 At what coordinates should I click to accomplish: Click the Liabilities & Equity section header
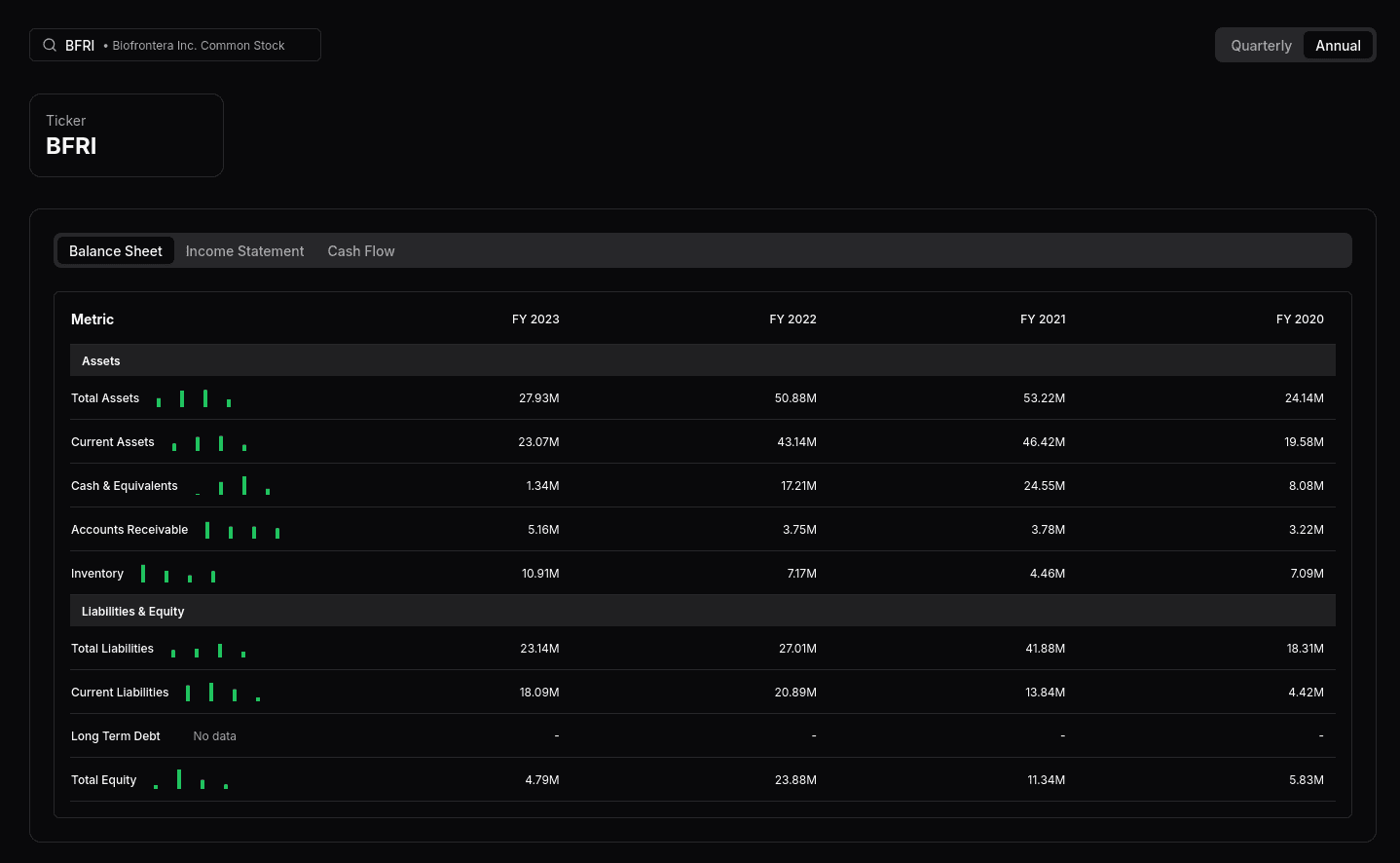click(x=703, y=611)
